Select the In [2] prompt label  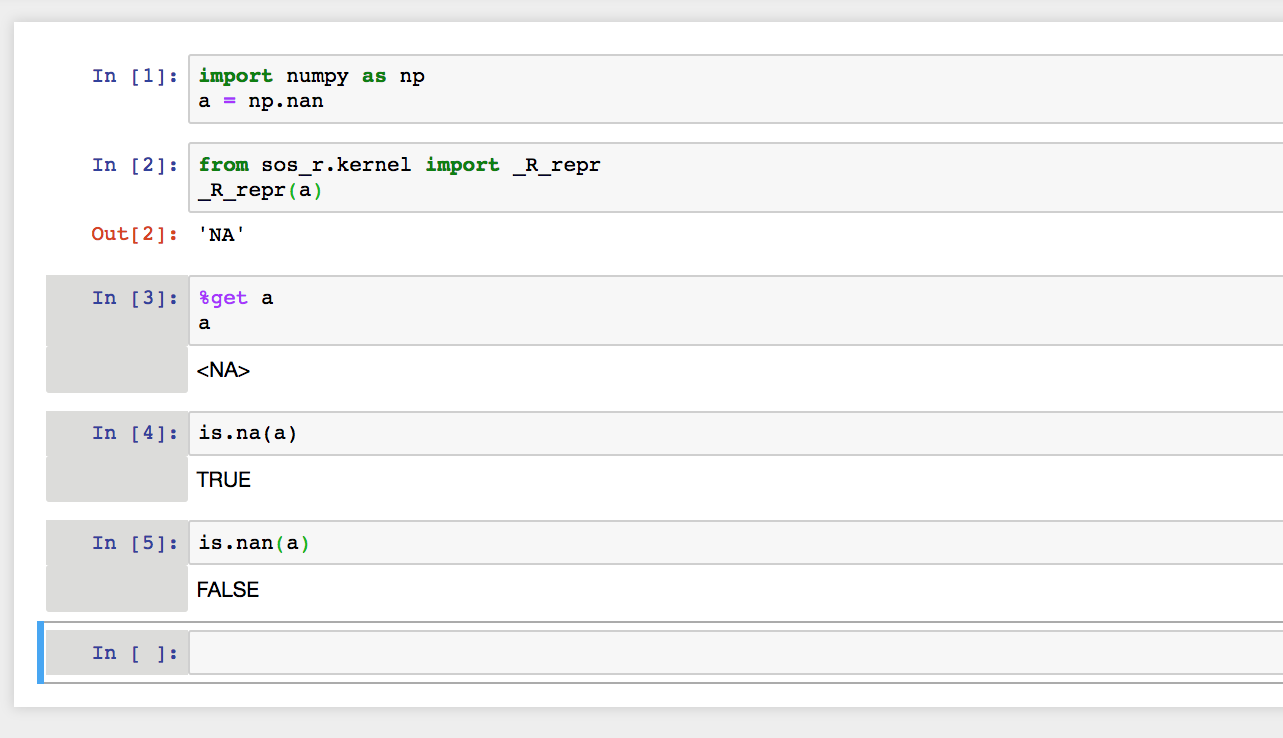tap(135, 164)
